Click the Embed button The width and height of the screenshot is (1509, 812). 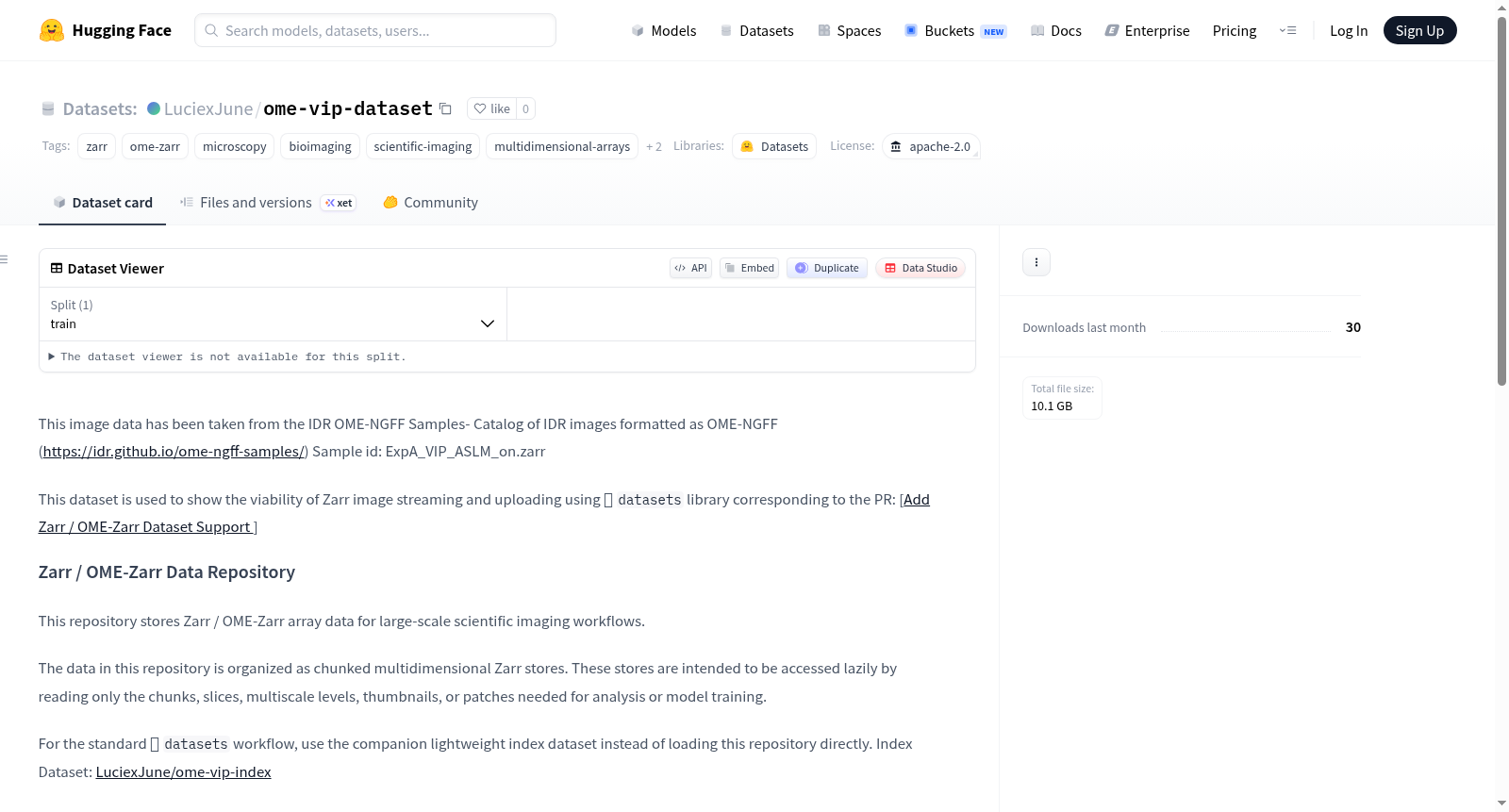click(x=749, y=268)
